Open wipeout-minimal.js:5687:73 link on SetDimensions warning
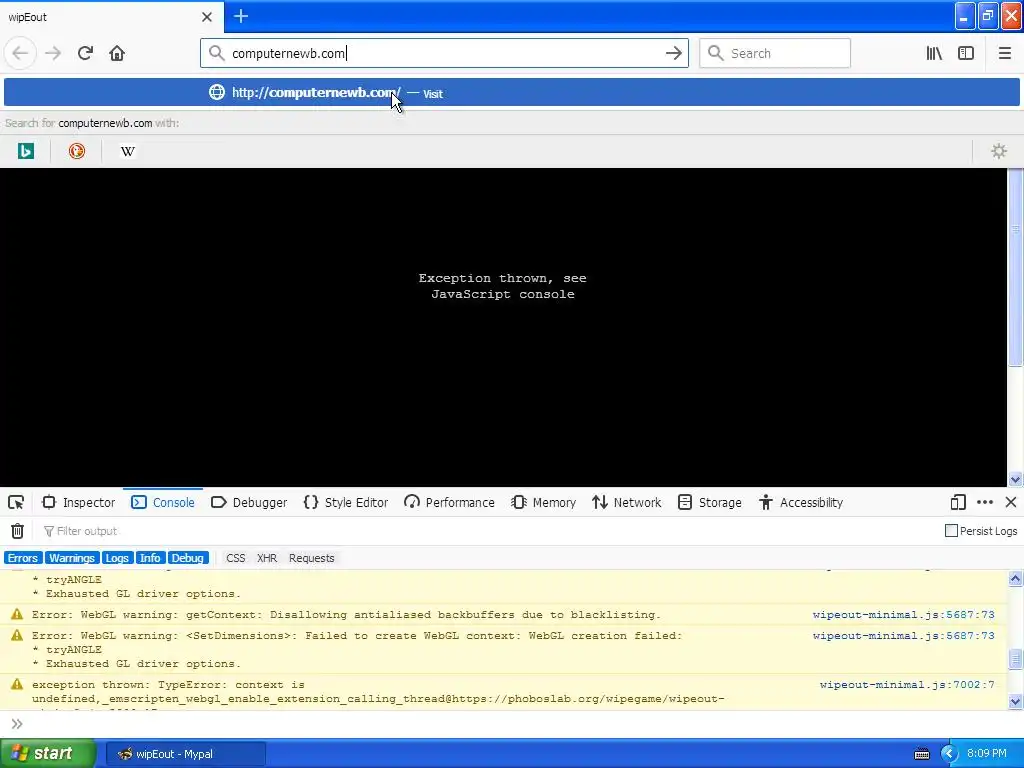 point(903,635)
